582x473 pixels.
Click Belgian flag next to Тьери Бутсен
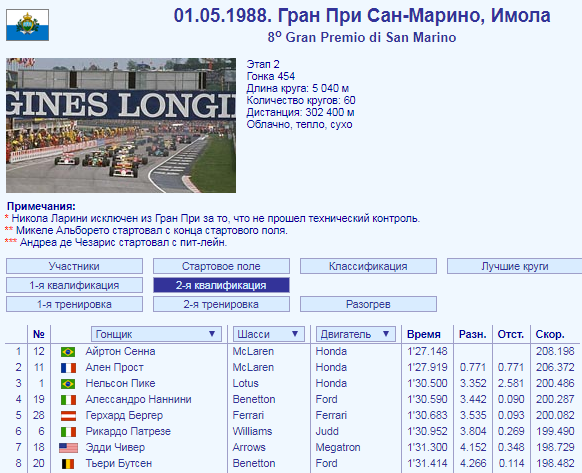(x=68, y=463)
